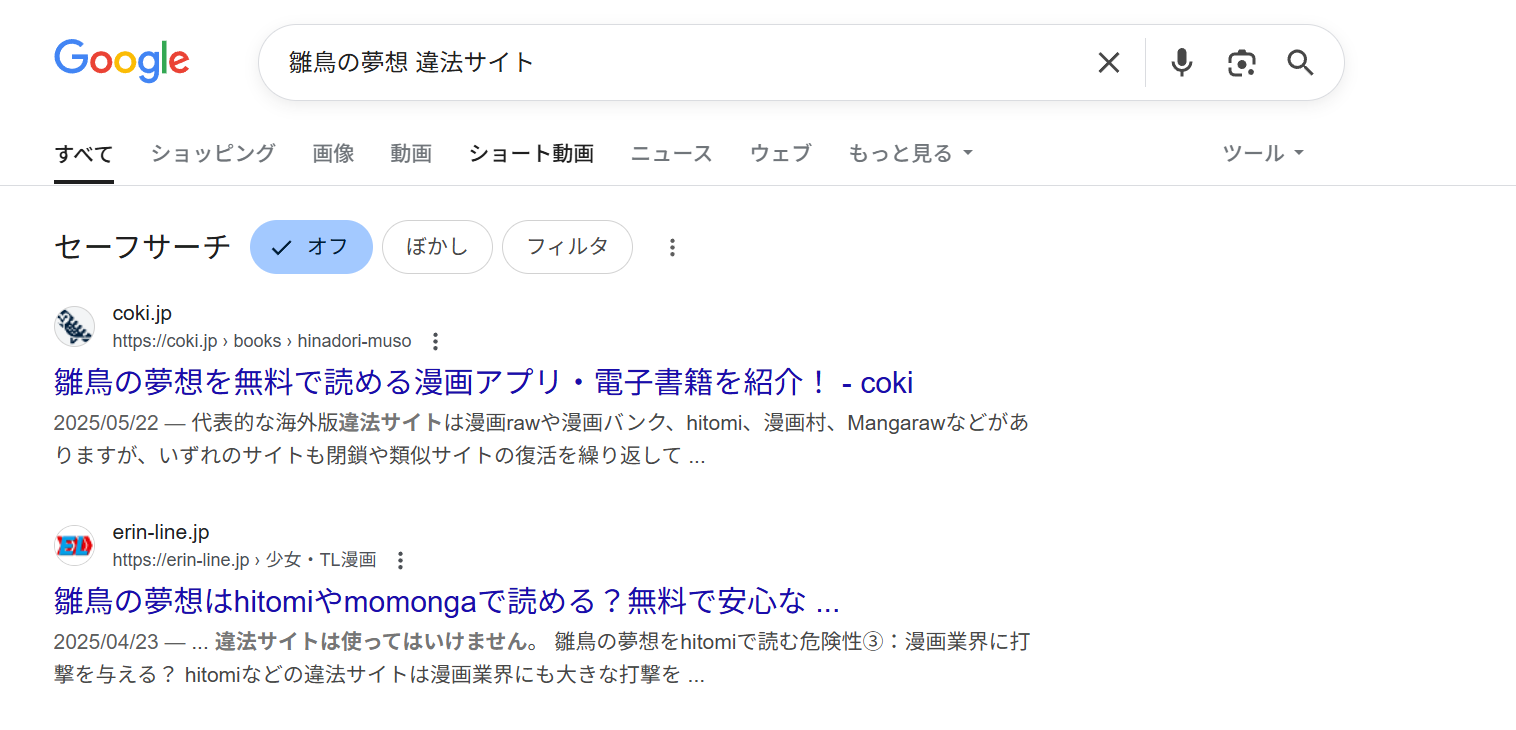Open Google Lens camera search icon
This screenshot has height=730, width=1516.
pyautogui.click(x=1241, y=62)
